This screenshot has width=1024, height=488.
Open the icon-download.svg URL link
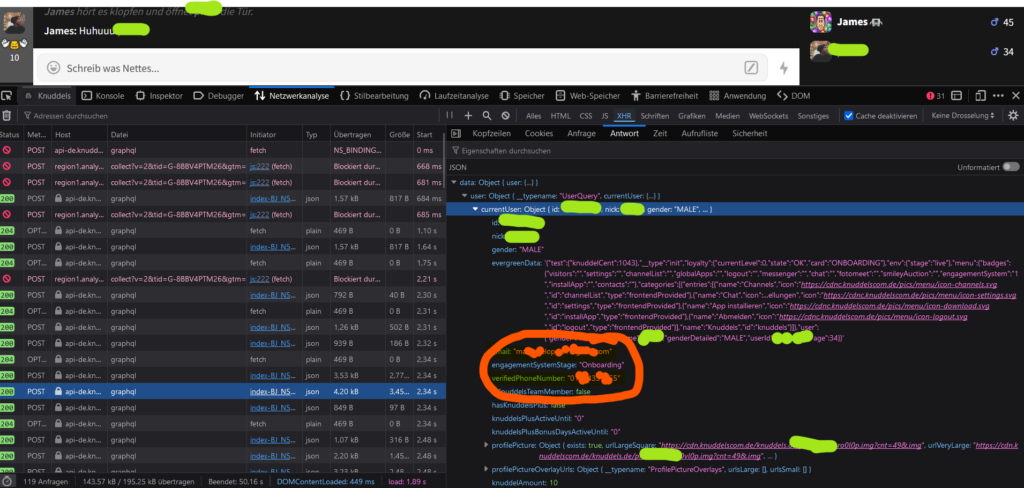tap(889, 306)
